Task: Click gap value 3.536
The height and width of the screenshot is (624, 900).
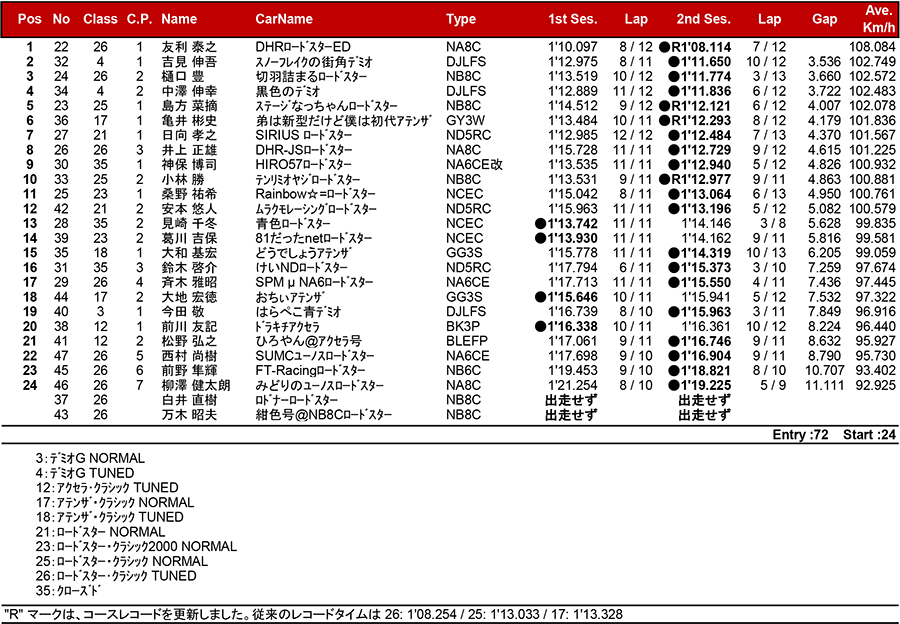Action: coord(824,62)
